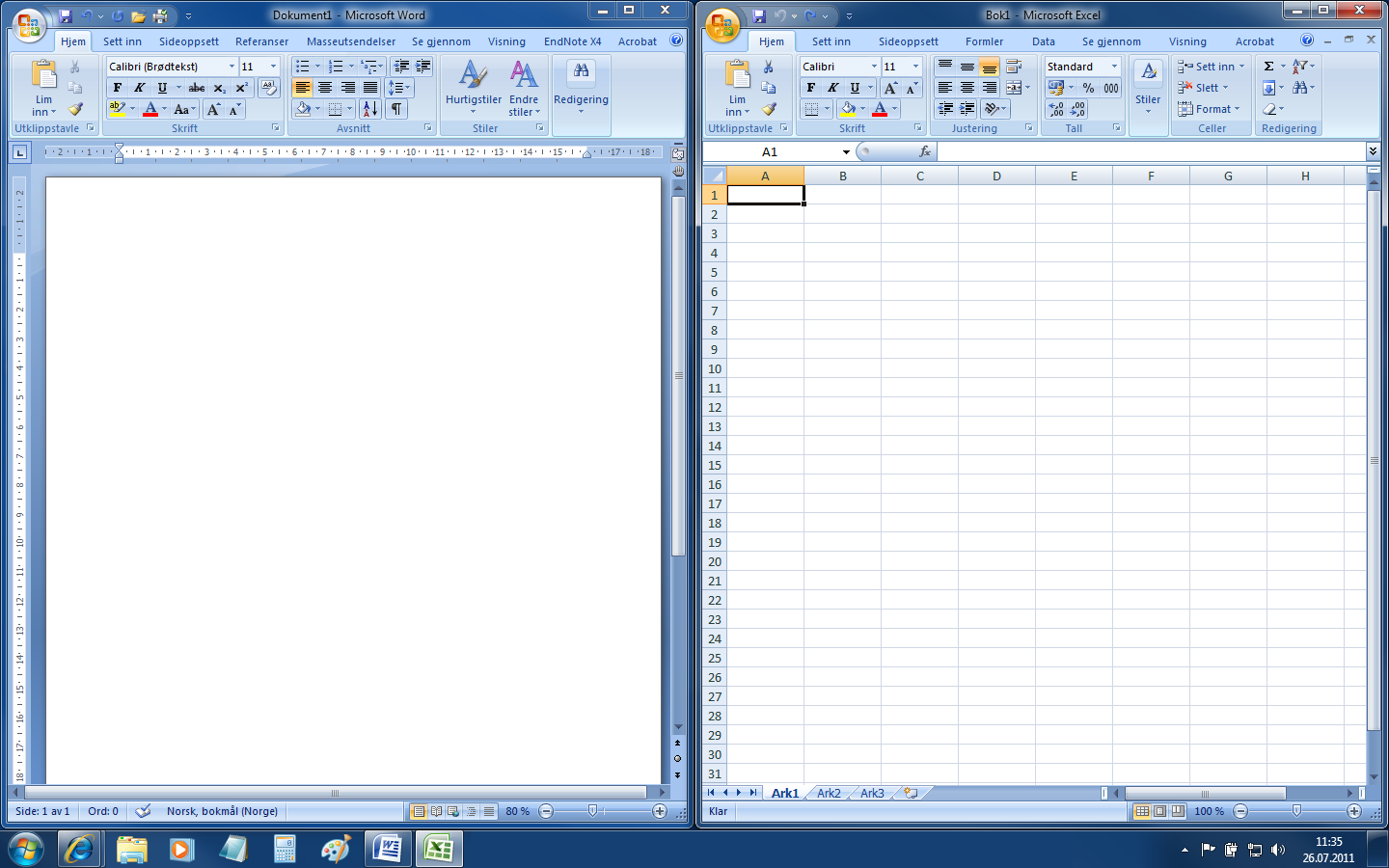Click the Word sort A-Z icon
1389x868 pixels.
click(x=370, y=109)
